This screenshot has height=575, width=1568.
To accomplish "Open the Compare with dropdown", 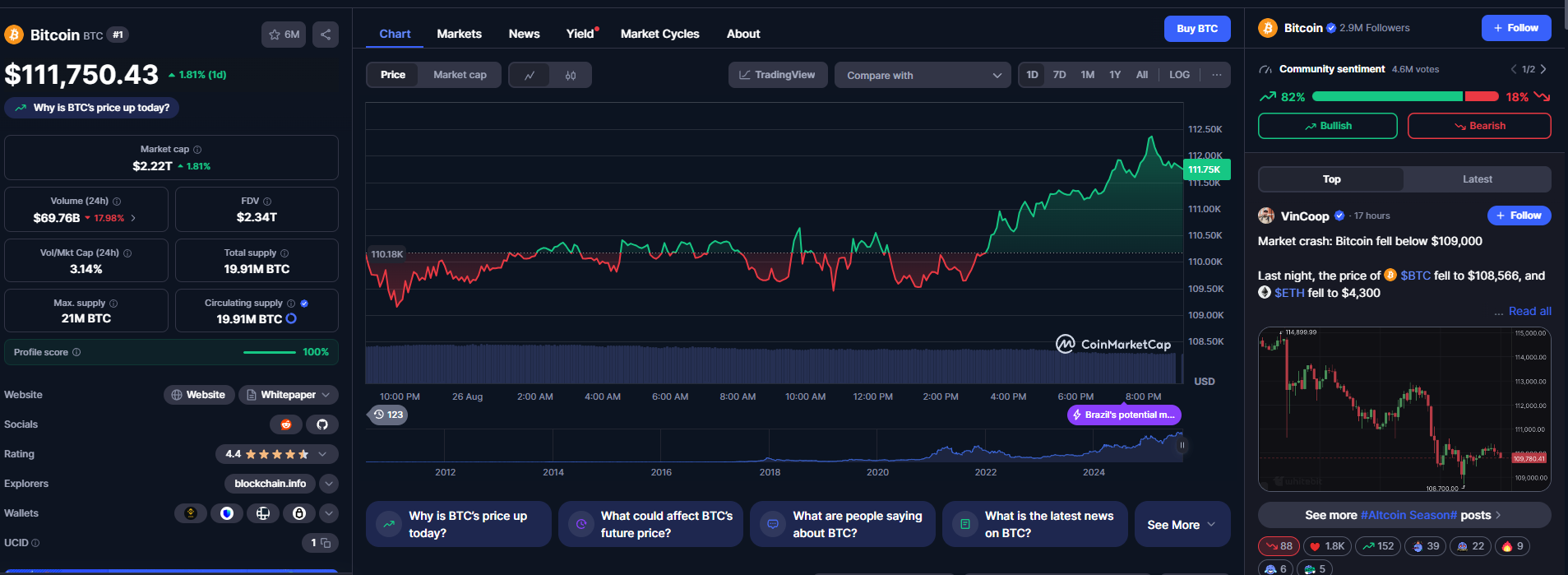I will tap(923, 75).
